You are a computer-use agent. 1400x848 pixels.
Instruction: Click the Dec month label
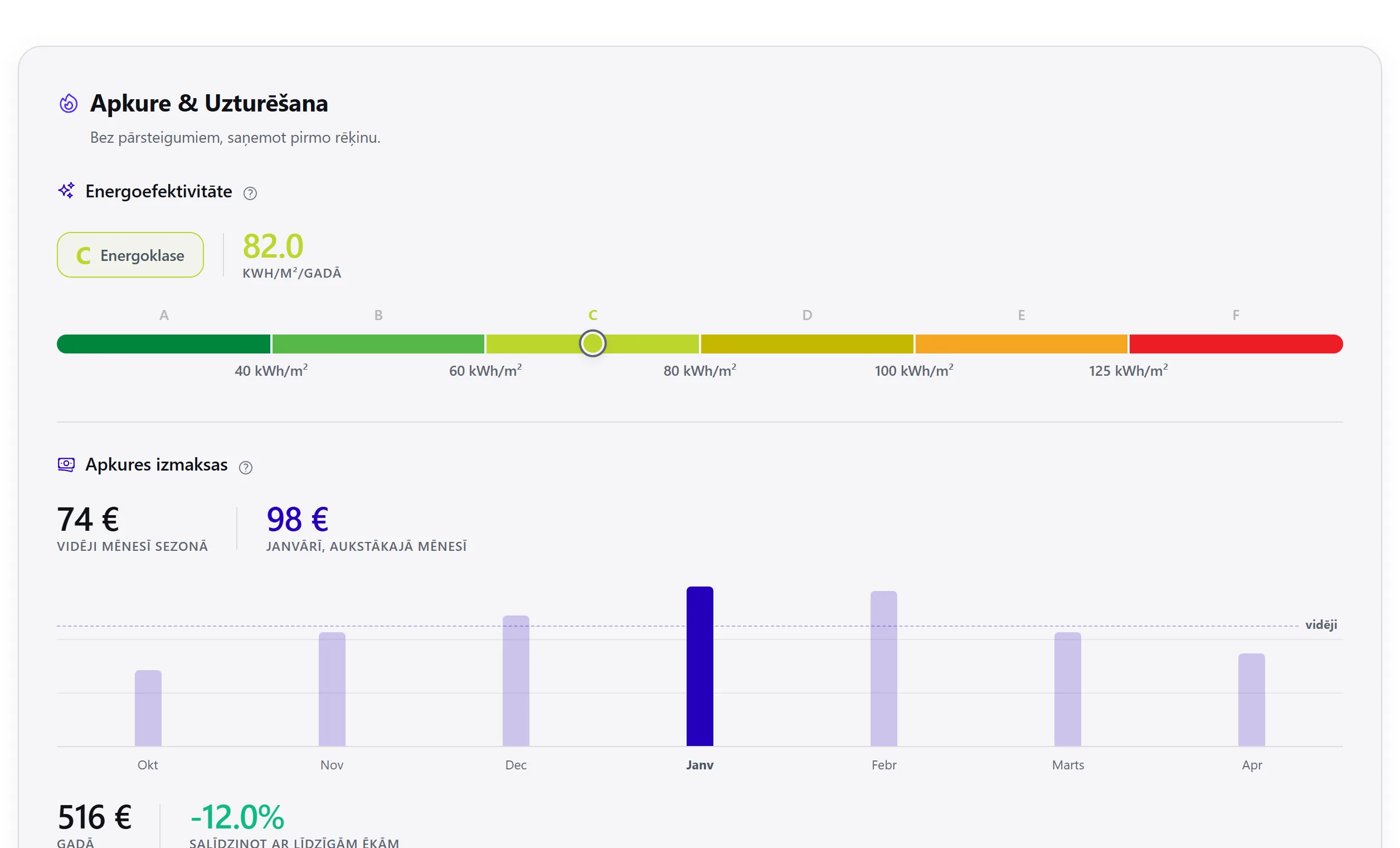[x=516, y=765]
